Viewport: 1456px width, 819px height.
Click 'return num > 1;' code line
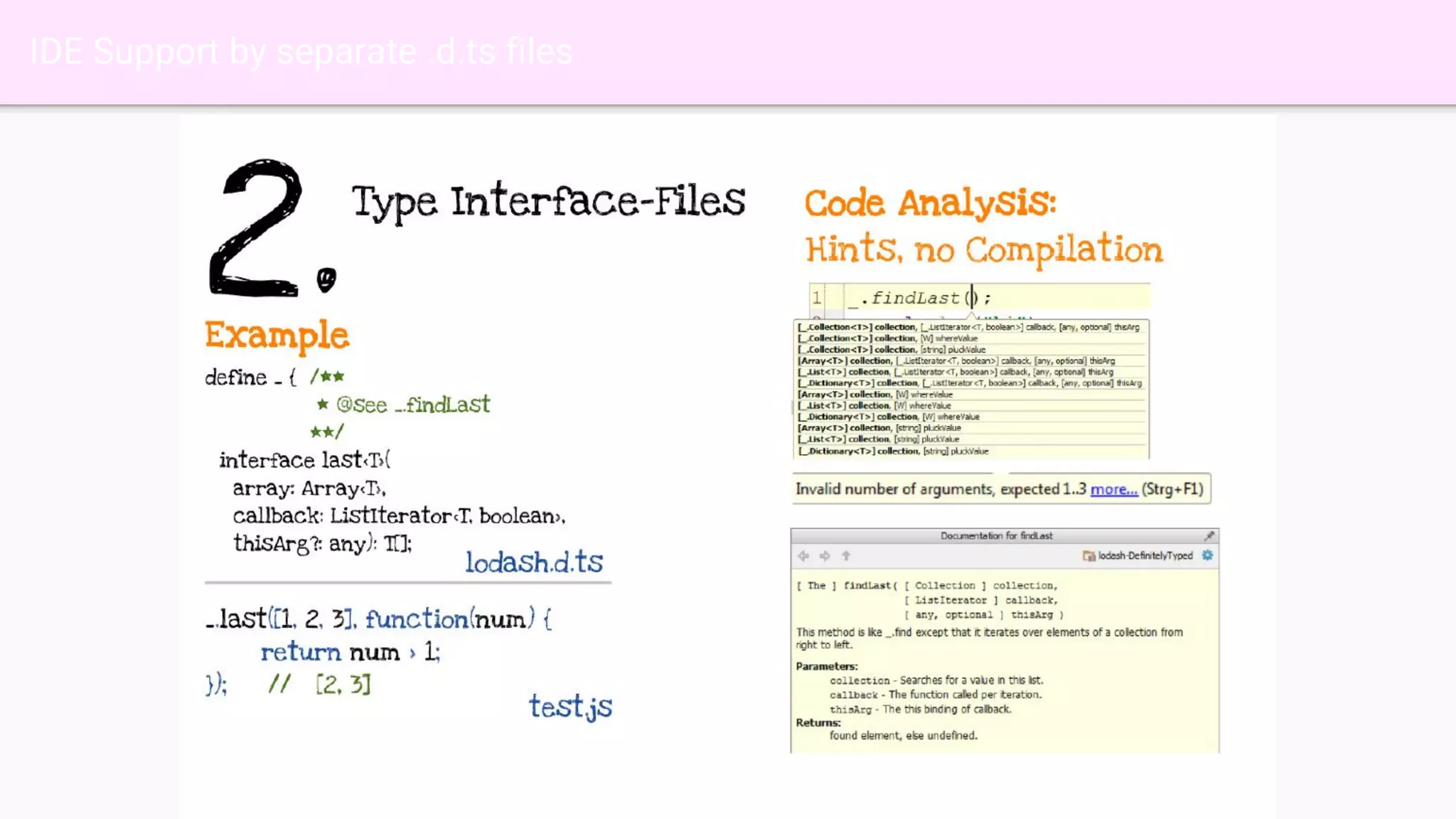350,652
